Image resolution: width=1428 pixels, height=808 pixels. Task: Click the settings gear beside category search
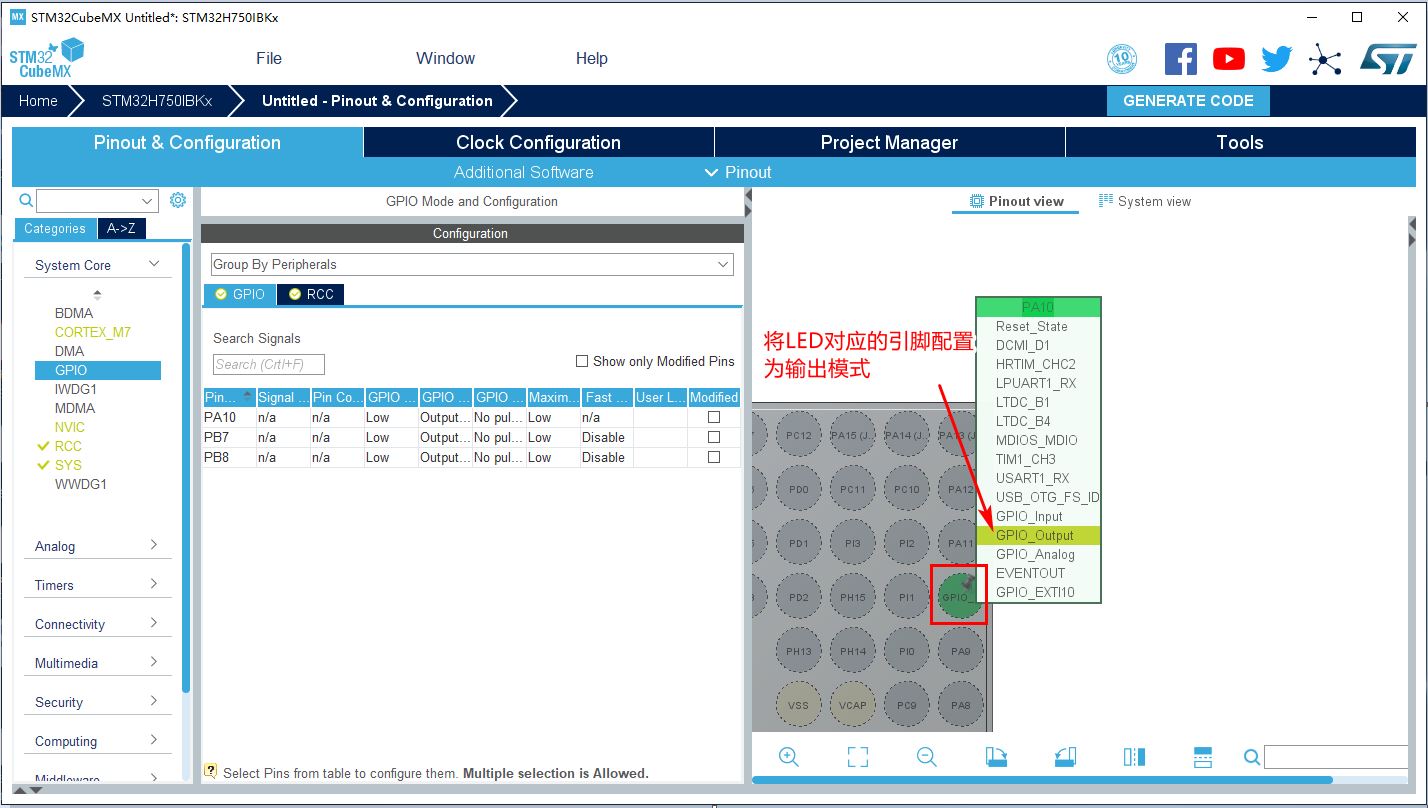[178, 200]
